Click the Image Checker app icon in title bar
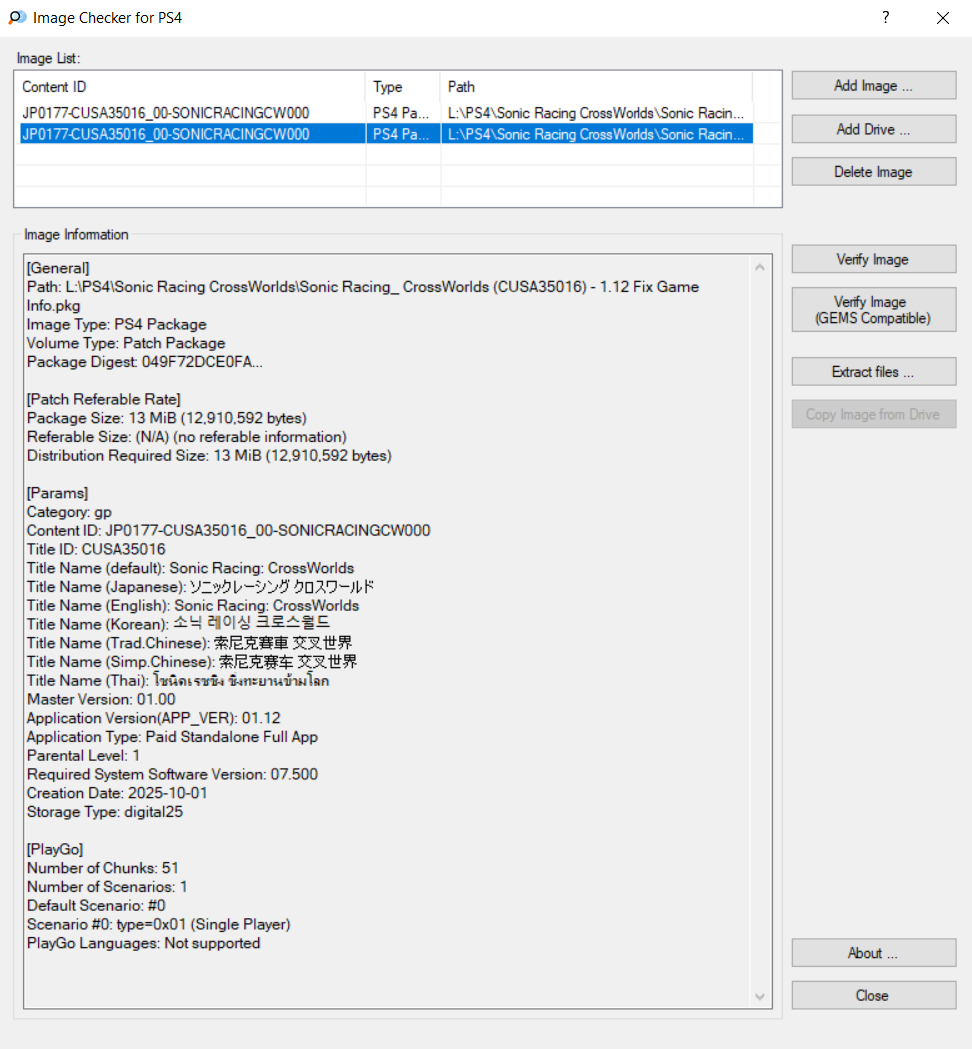 [x=17, y=18]
